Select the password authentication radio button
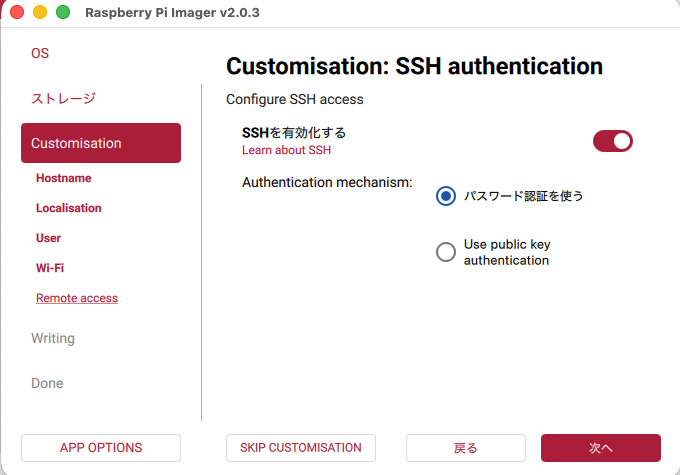680x475 pixels. coord(446,196)
